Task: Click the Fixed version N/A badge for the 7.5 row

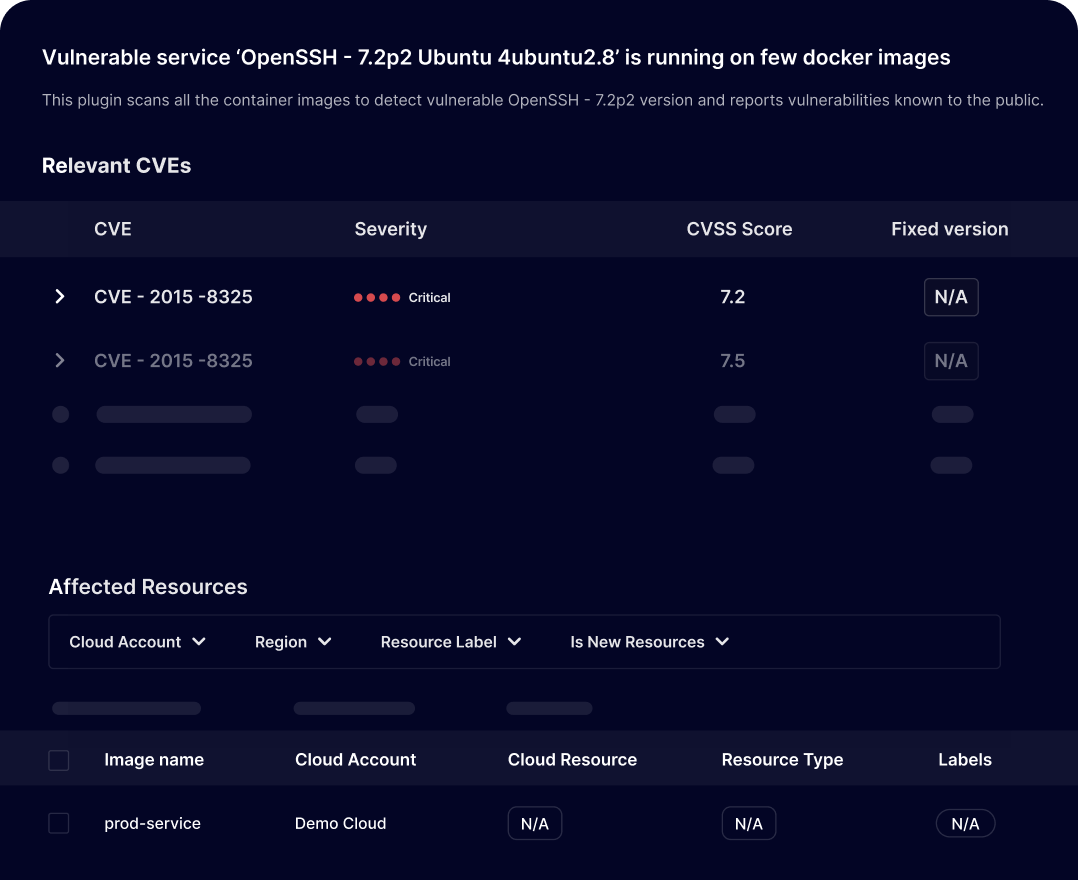Action: [950, 361]
